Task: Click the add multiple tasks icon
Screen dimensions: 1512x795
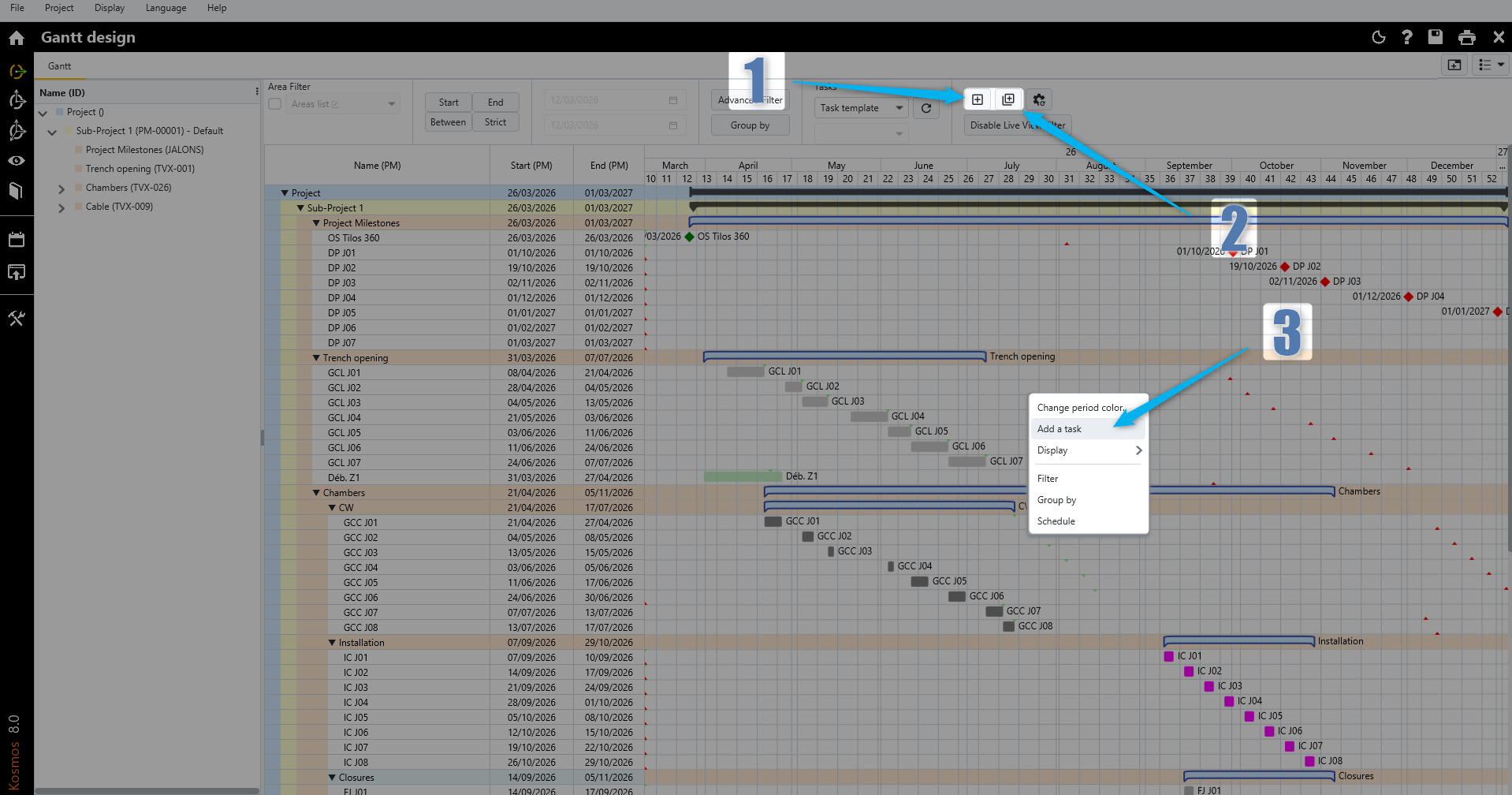Action: [1007, 99]
